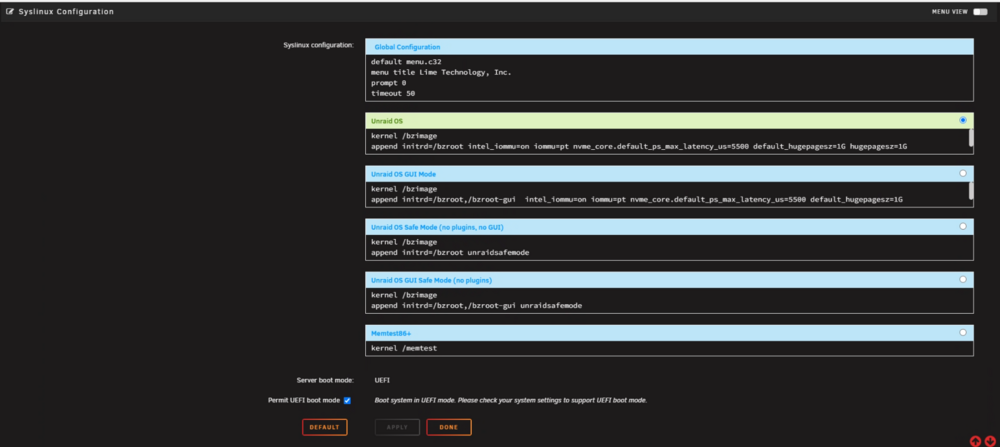Click the Unraid OS text area scrollbar

tap(971, 138)
